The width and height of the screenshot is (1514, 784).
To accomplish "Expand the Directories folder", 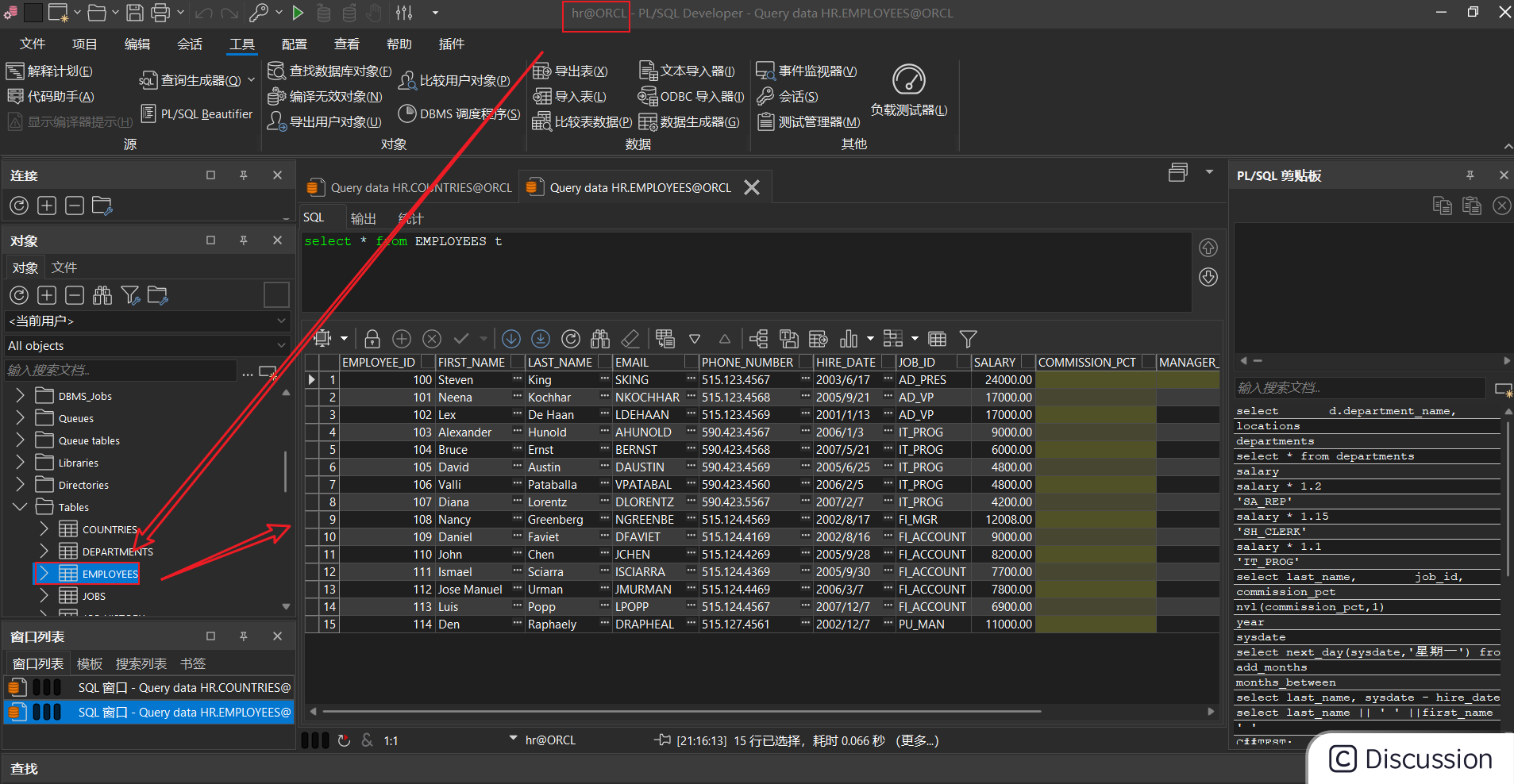I will coord(20,485).
